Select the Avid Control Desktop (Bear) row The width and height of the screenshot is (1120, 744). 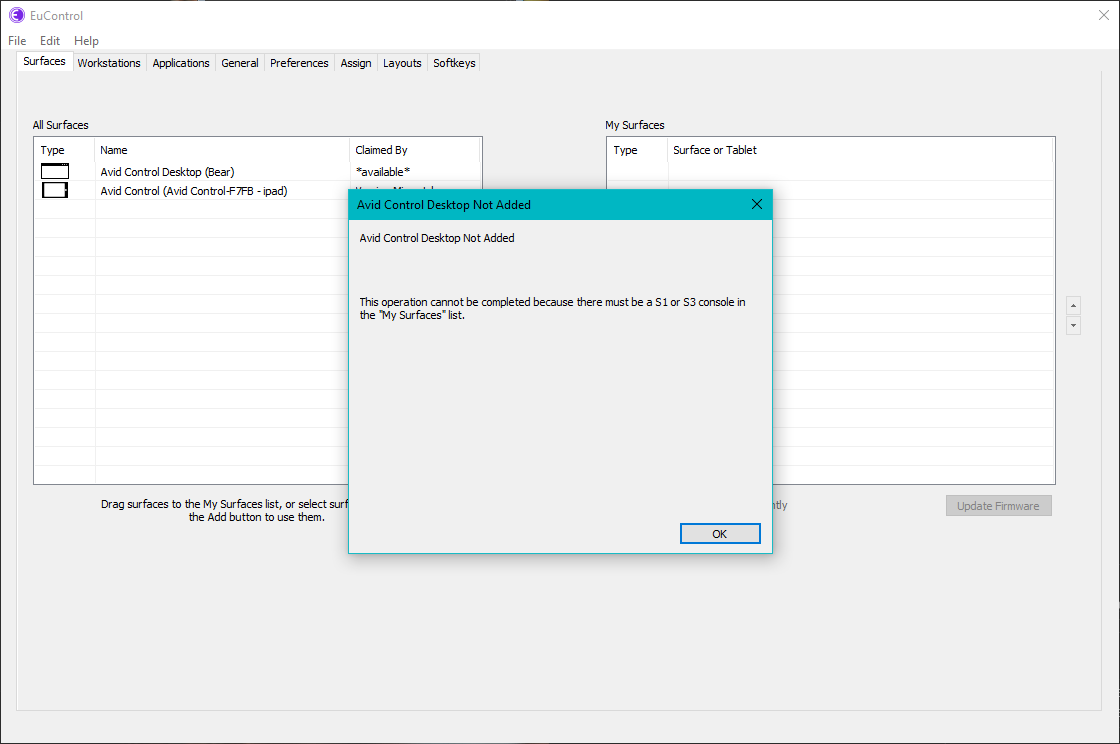(x=167, y=172)
